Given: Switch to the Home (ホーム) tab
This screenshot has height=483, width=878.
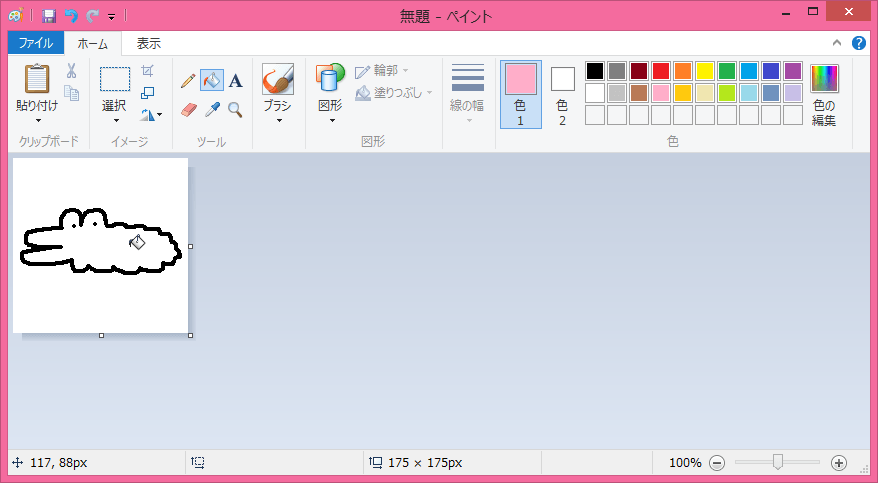Looking at the screenshot, I should [x=92, y=44].
